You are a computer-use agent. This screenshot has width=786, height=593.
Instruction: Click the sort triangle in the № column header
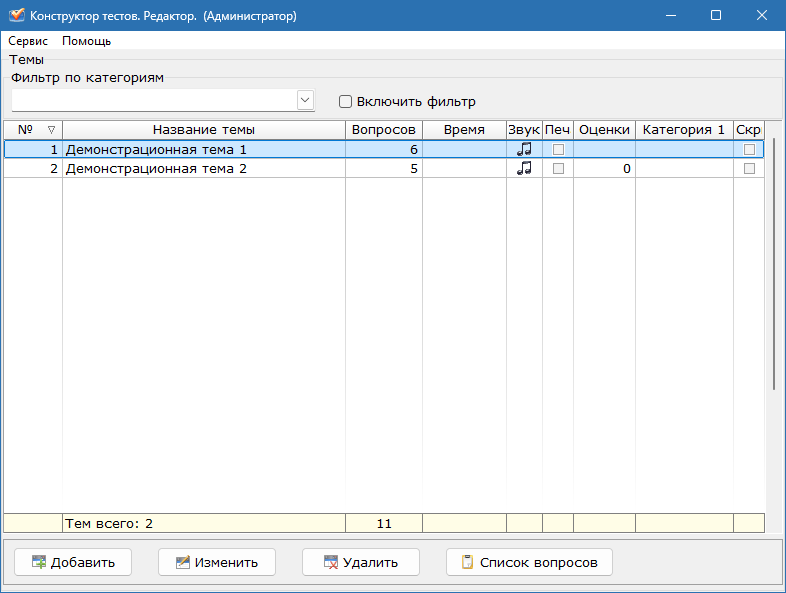[x=51, y=130]
